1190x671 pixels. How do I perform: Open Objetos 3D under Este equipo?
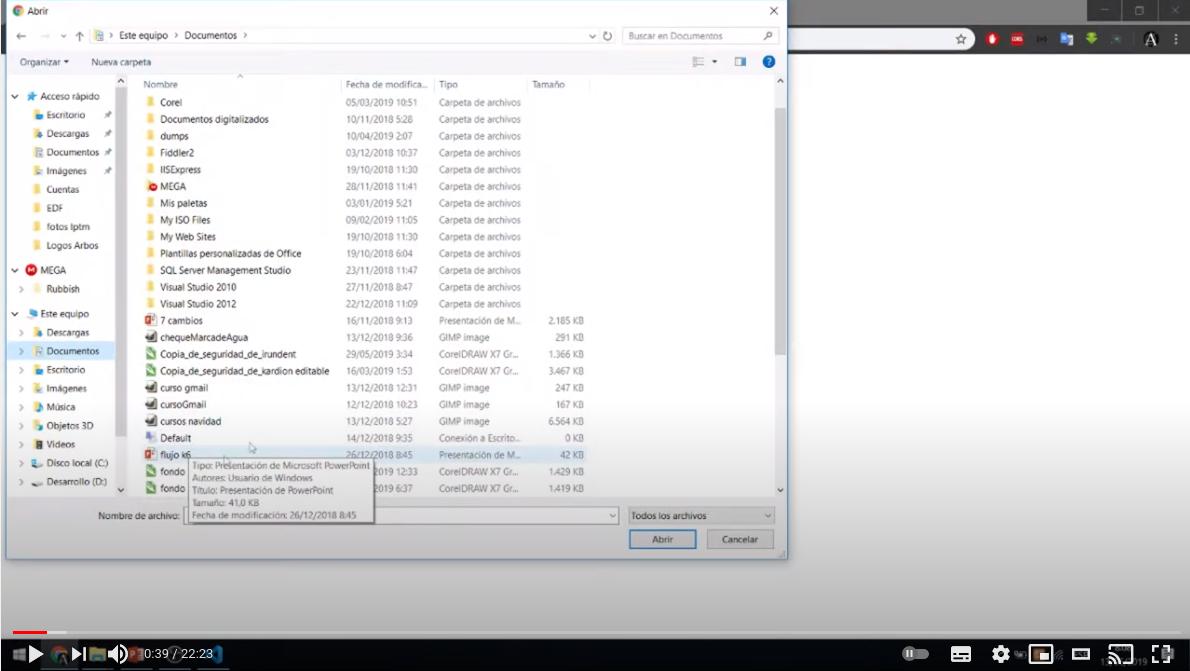point(69,426)
